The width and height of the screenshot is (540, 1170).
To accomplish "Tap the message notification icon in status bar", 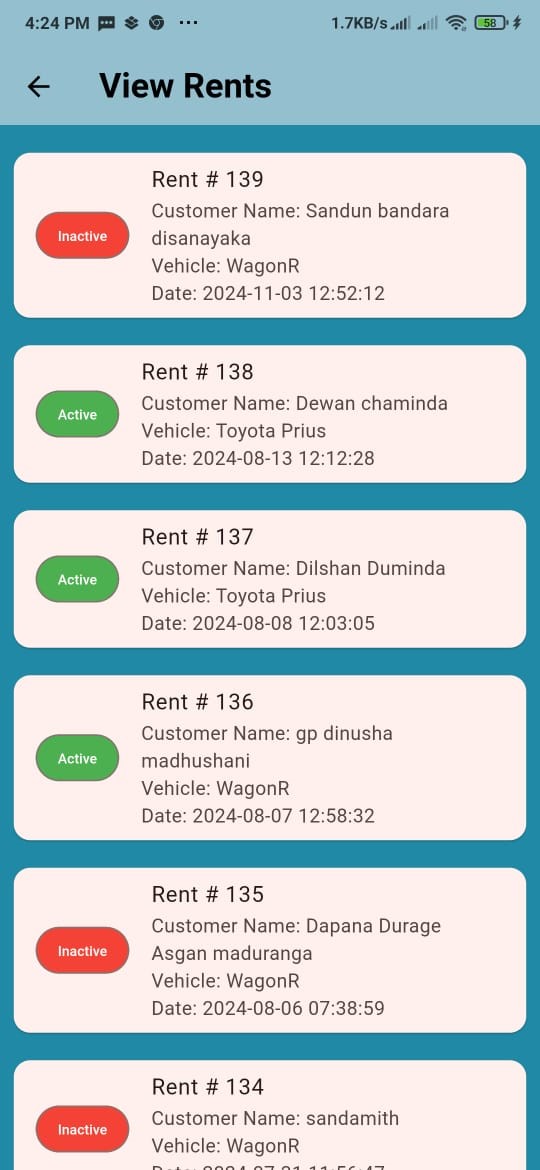I will 107,23.
